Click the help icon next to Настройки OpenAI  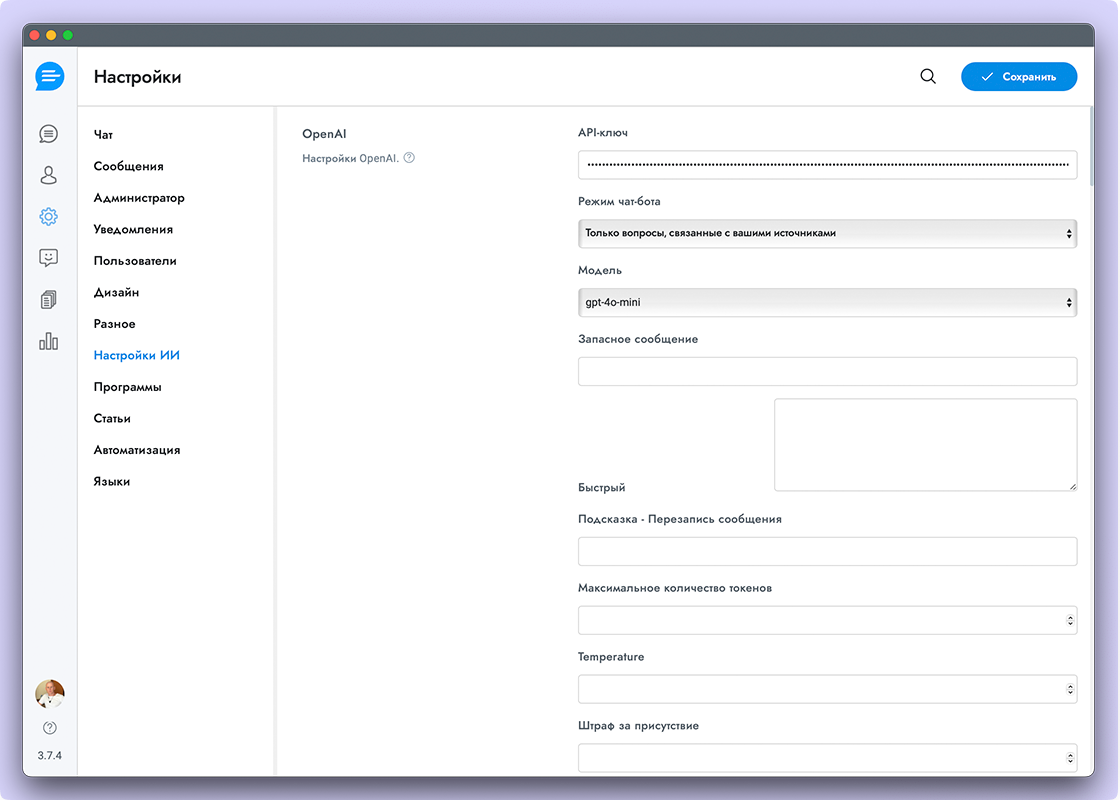409,158
